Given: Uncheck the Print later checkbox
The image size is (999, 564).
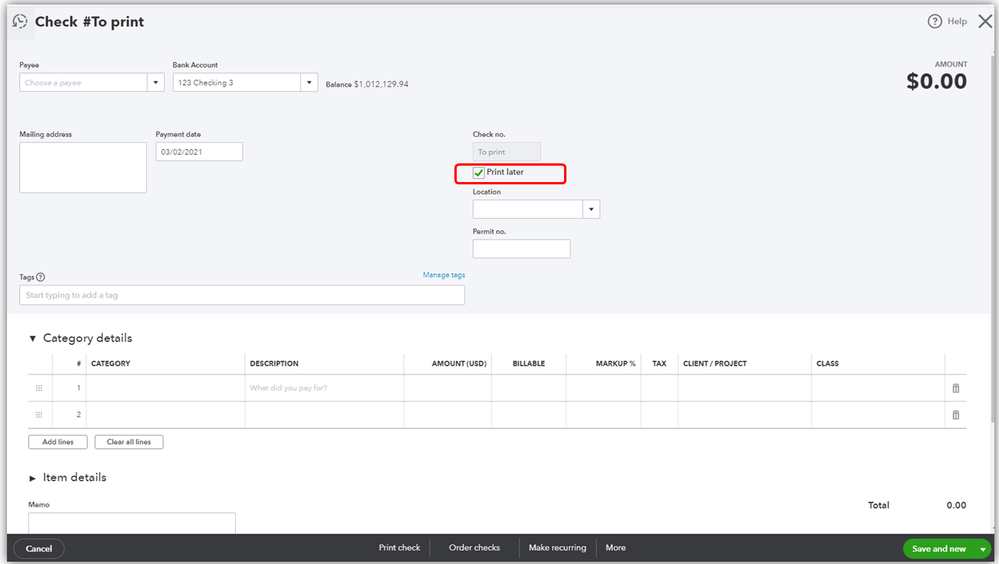Looking at the screenshot, I should click(479, 173).
